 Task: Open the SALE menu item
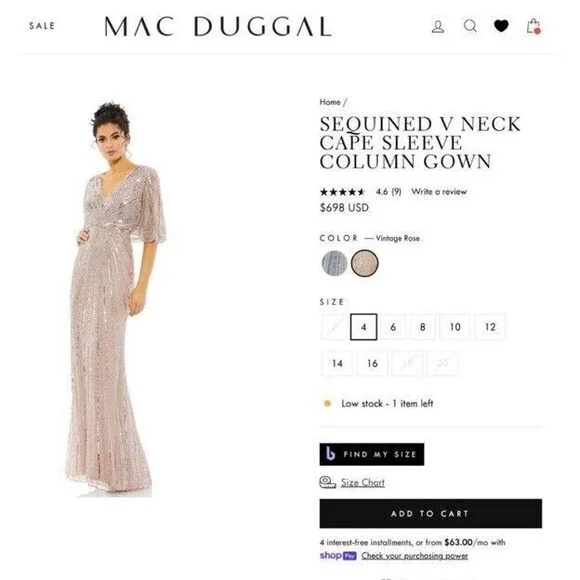pyautogui.click(x=42, y=26)
